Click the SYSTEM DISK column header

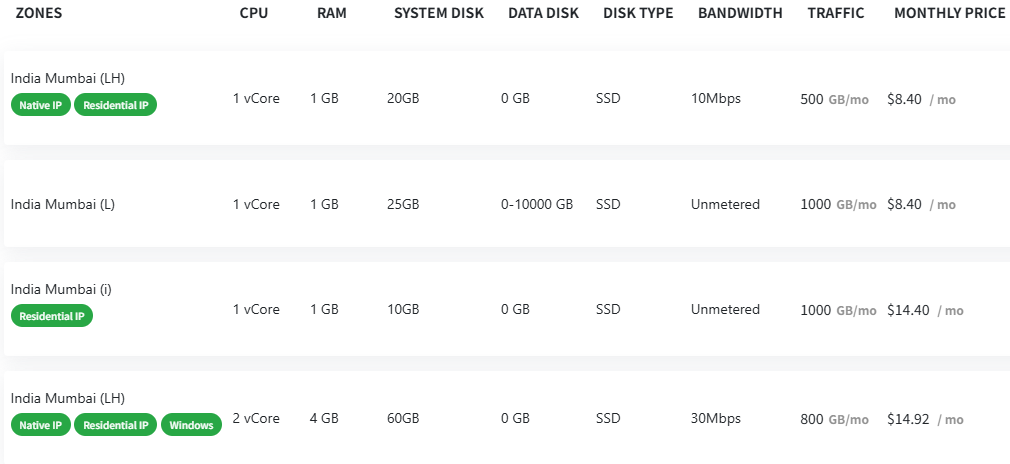pos(439,14)
